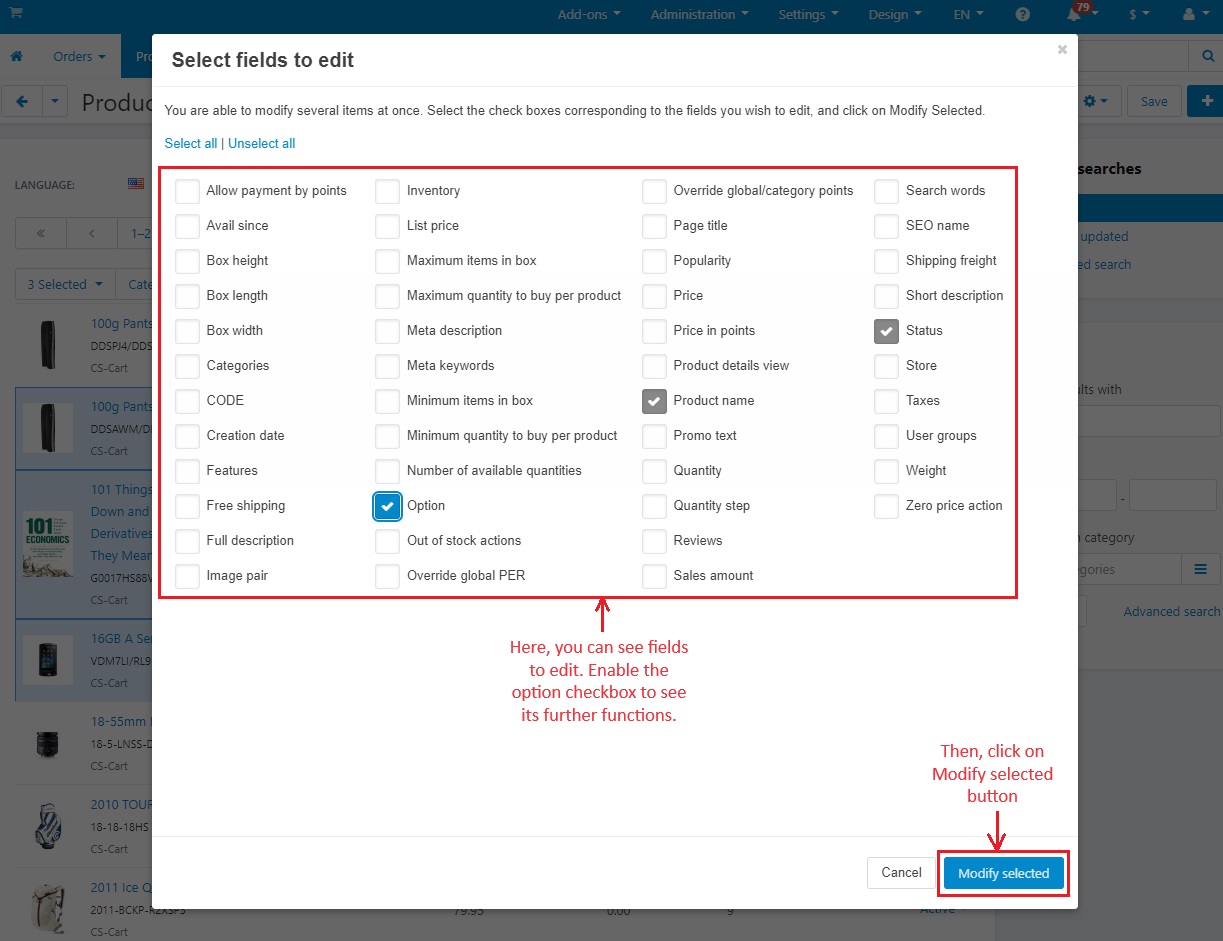Click 100g Pants DDSPJ4 product thumbnail
1223x941 pixels.
point(48,346)
